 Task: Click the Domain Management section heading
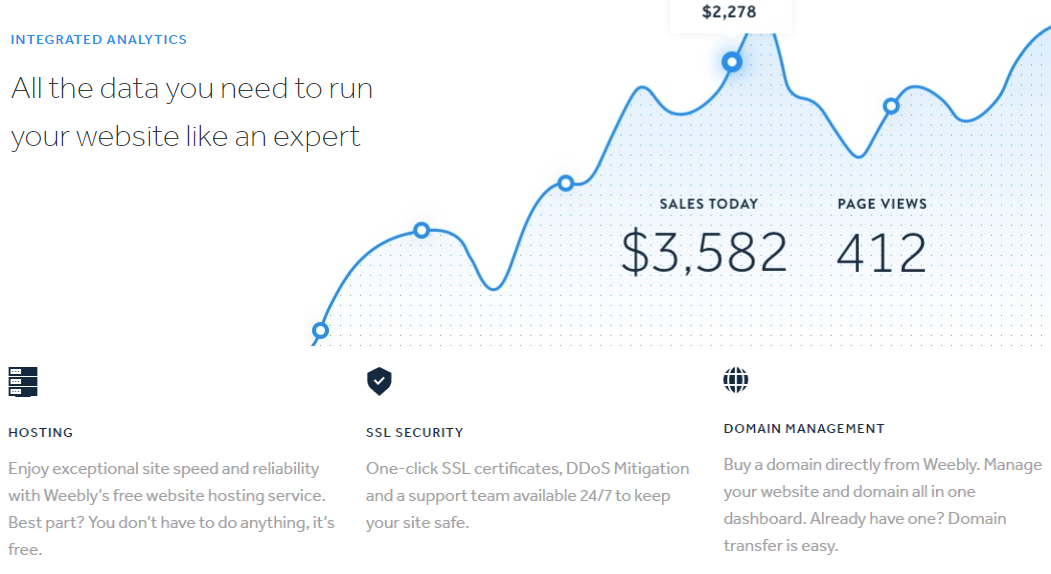coord(804,429)
